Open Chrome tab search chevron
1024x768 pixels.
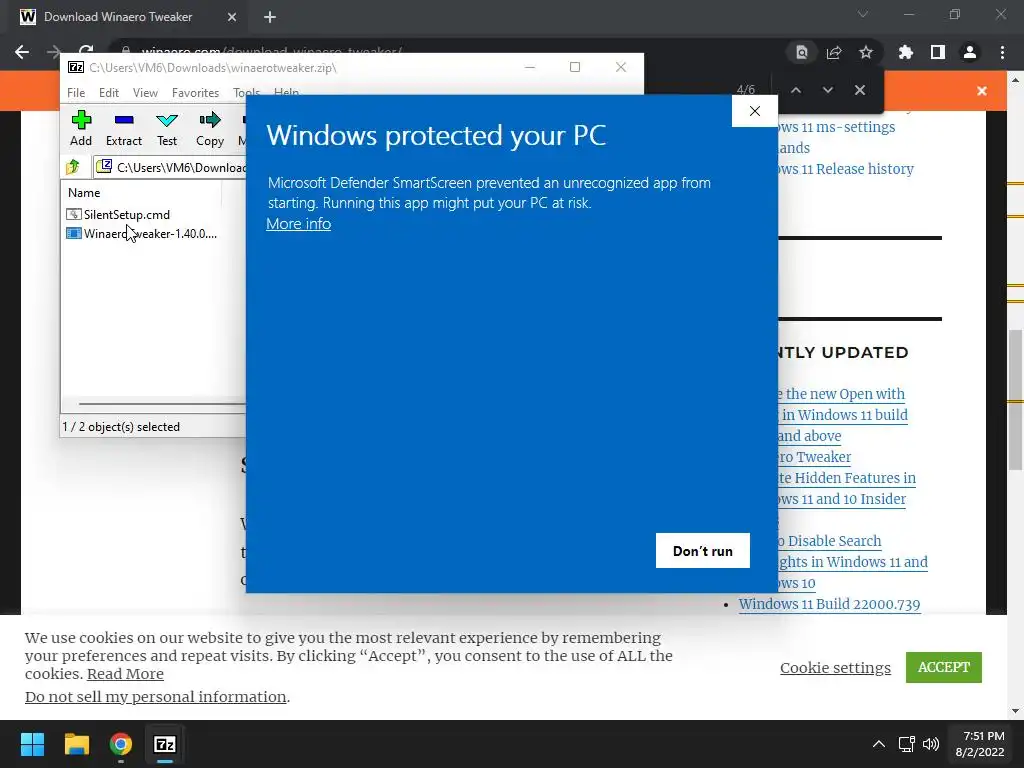(863, 14)
